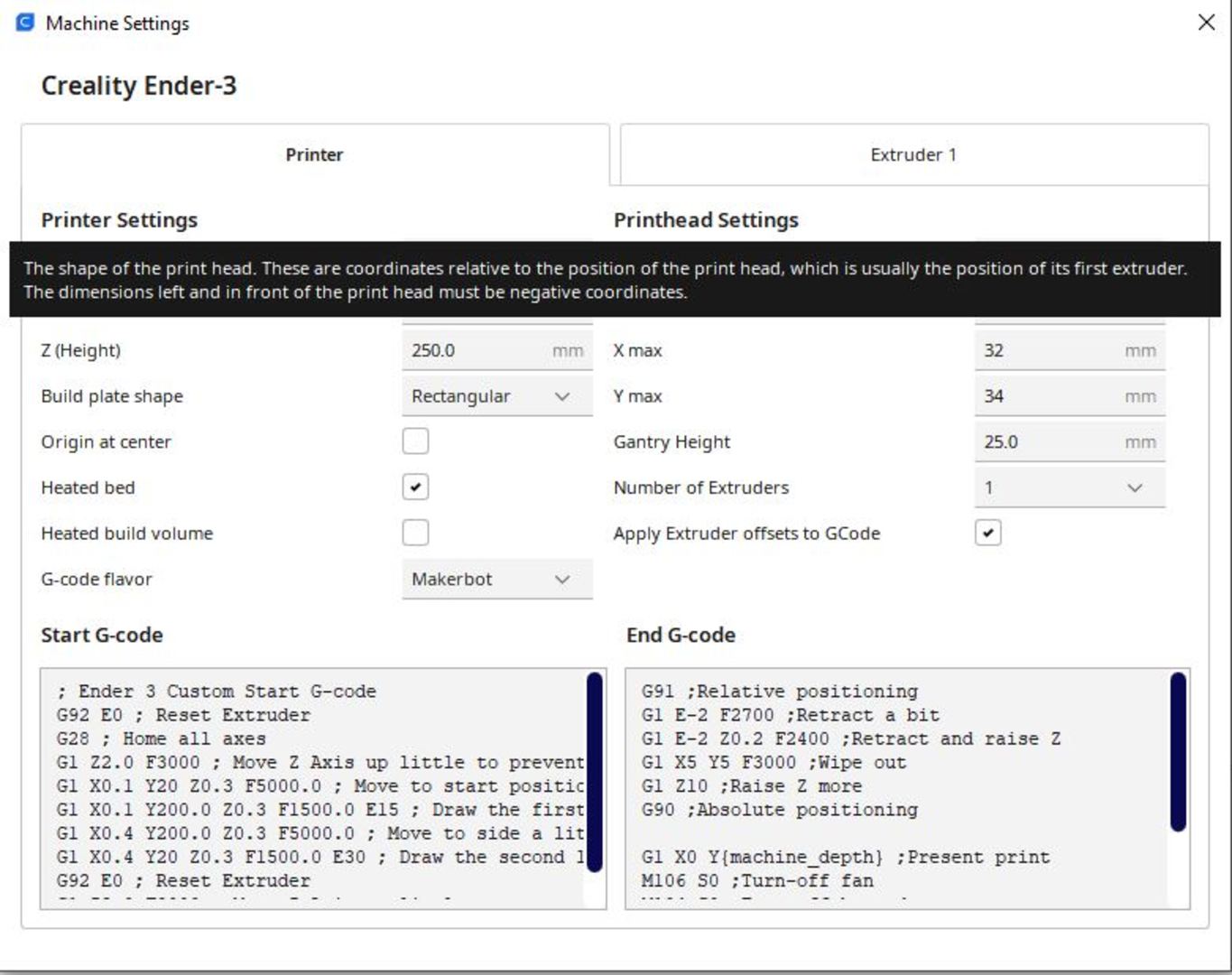Open the Number of Extruders dropdown
This screenshot has height=975, width=1232.
1070,487
